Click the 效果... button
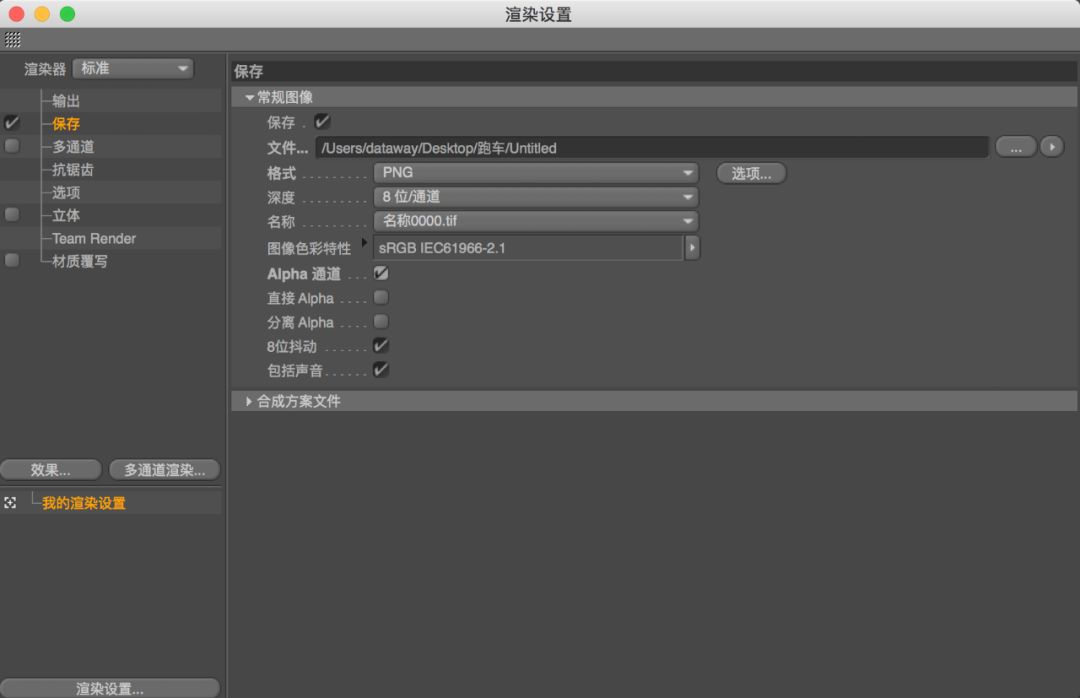Image resolution: width=1080 pixels, height=698 pixels. click(51, 470)
